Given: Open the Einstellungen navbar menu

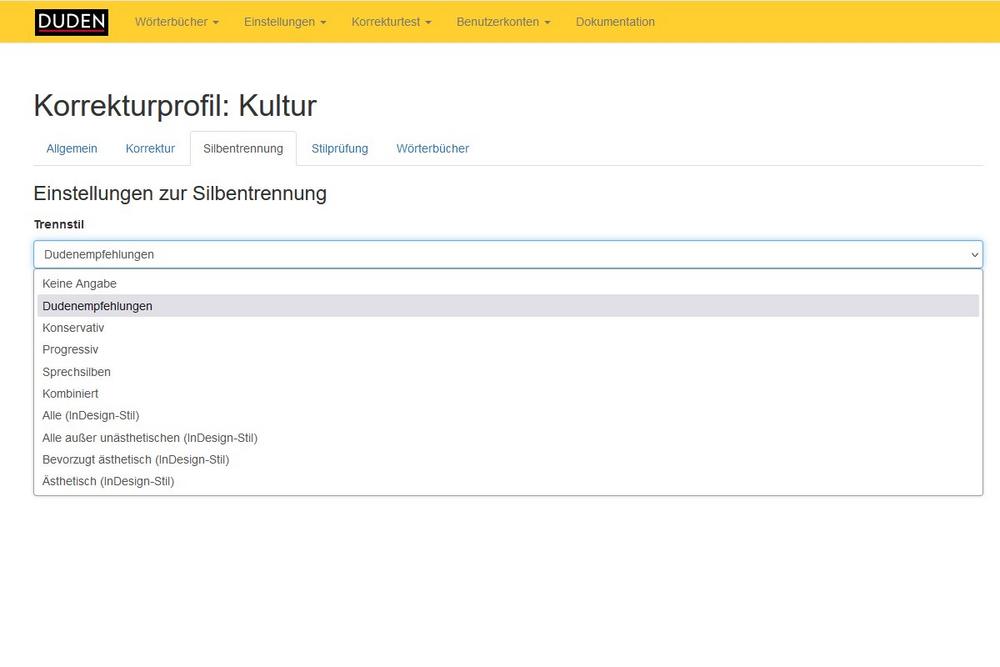Looking at the screenshot, I should 285,22.
